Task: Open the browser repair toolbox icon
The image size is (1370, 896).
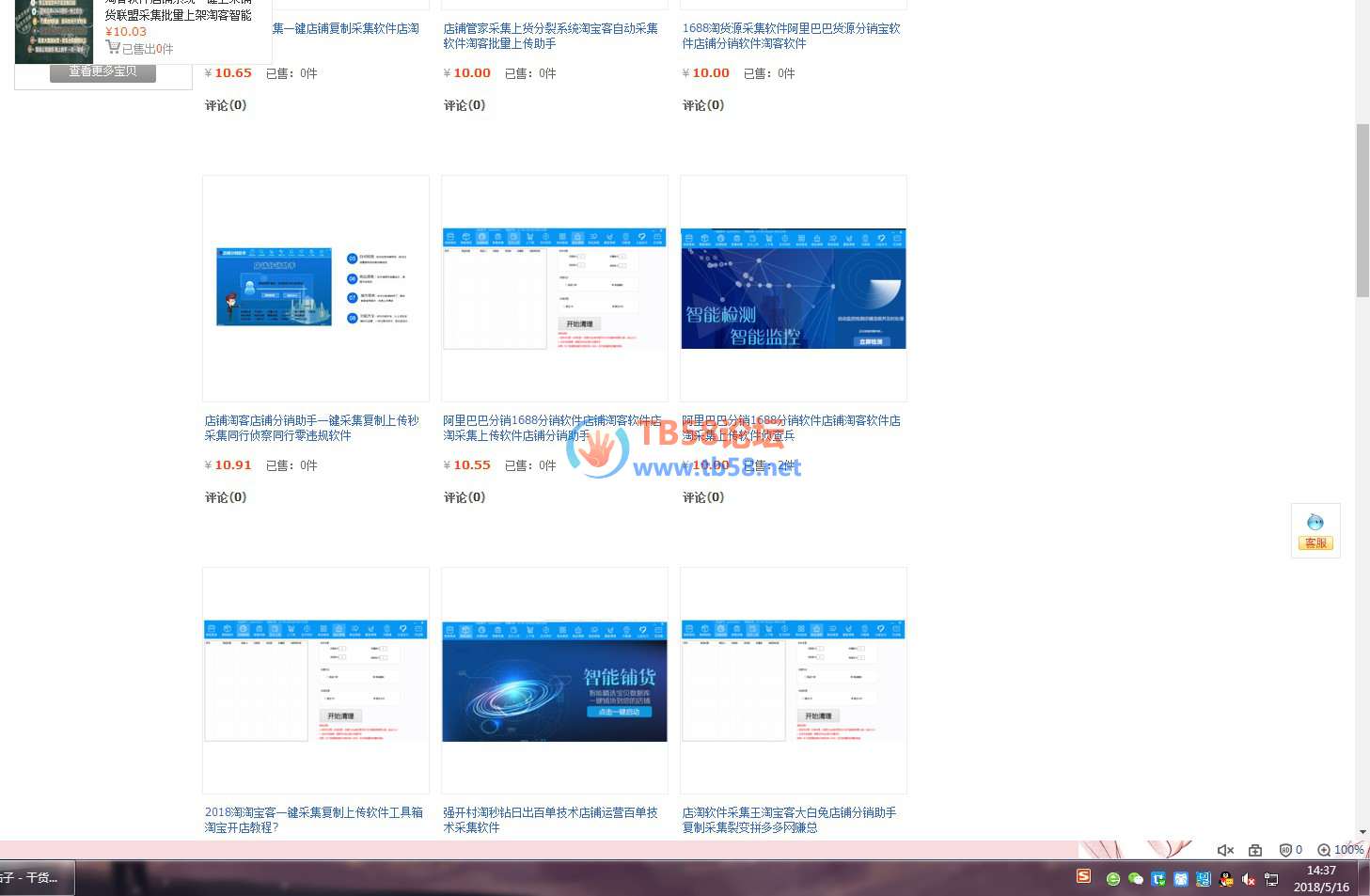Action: 1255,850
